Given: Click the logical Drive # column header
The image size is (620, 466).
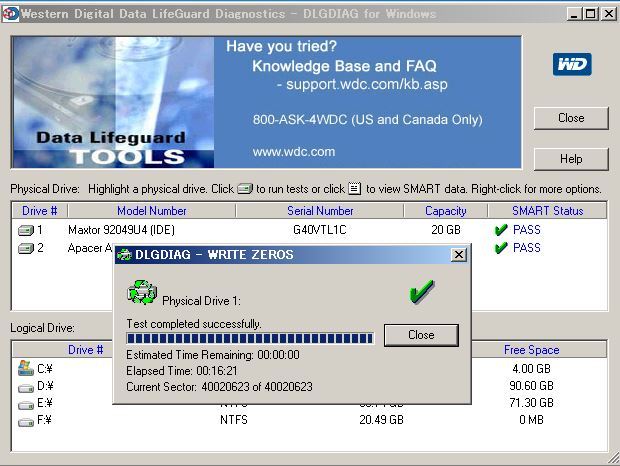Looking at the screenshot, I should pyautogui.click(x=62, y=350).
